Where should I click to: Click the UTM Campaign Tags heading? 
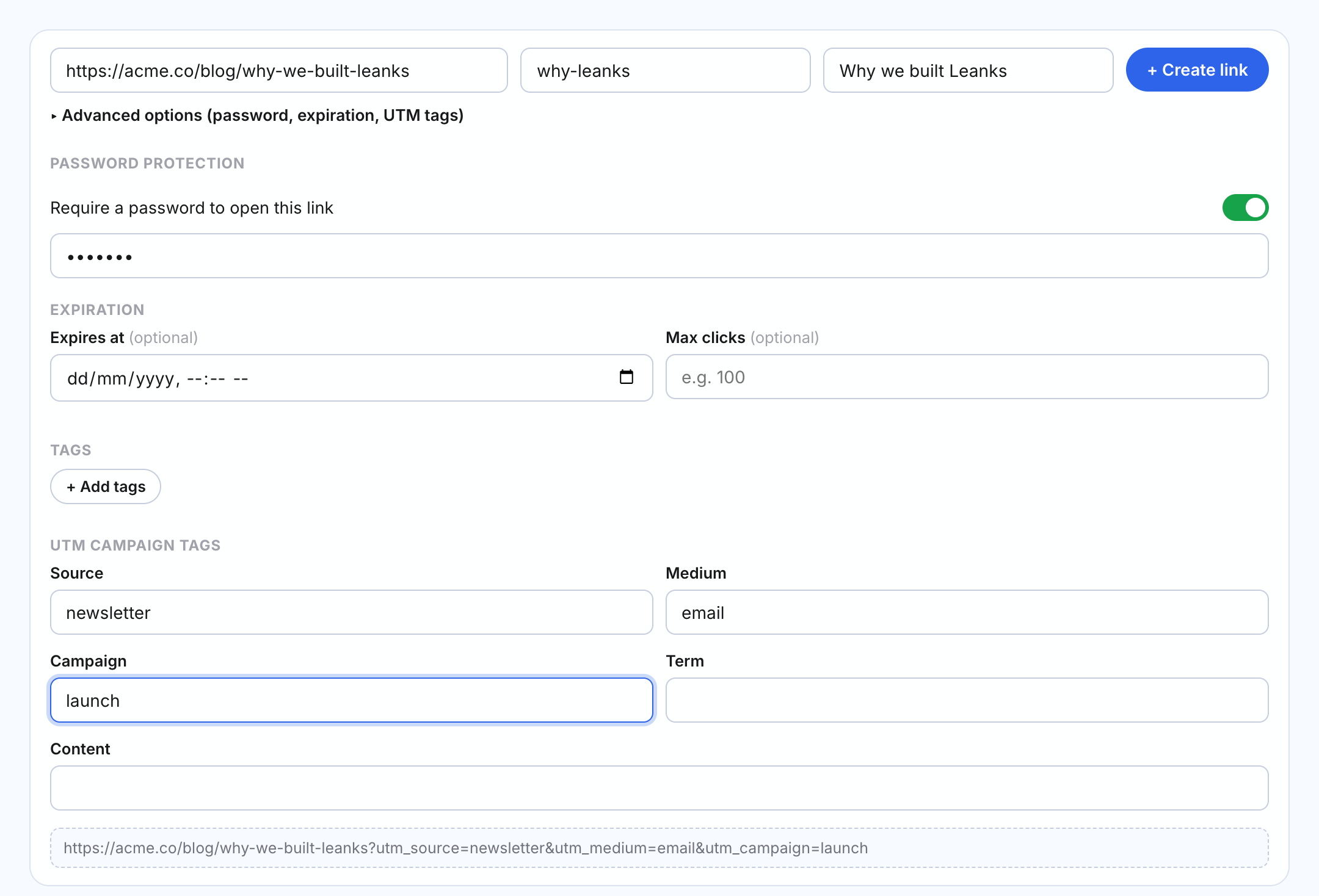(x=136, y=546)
